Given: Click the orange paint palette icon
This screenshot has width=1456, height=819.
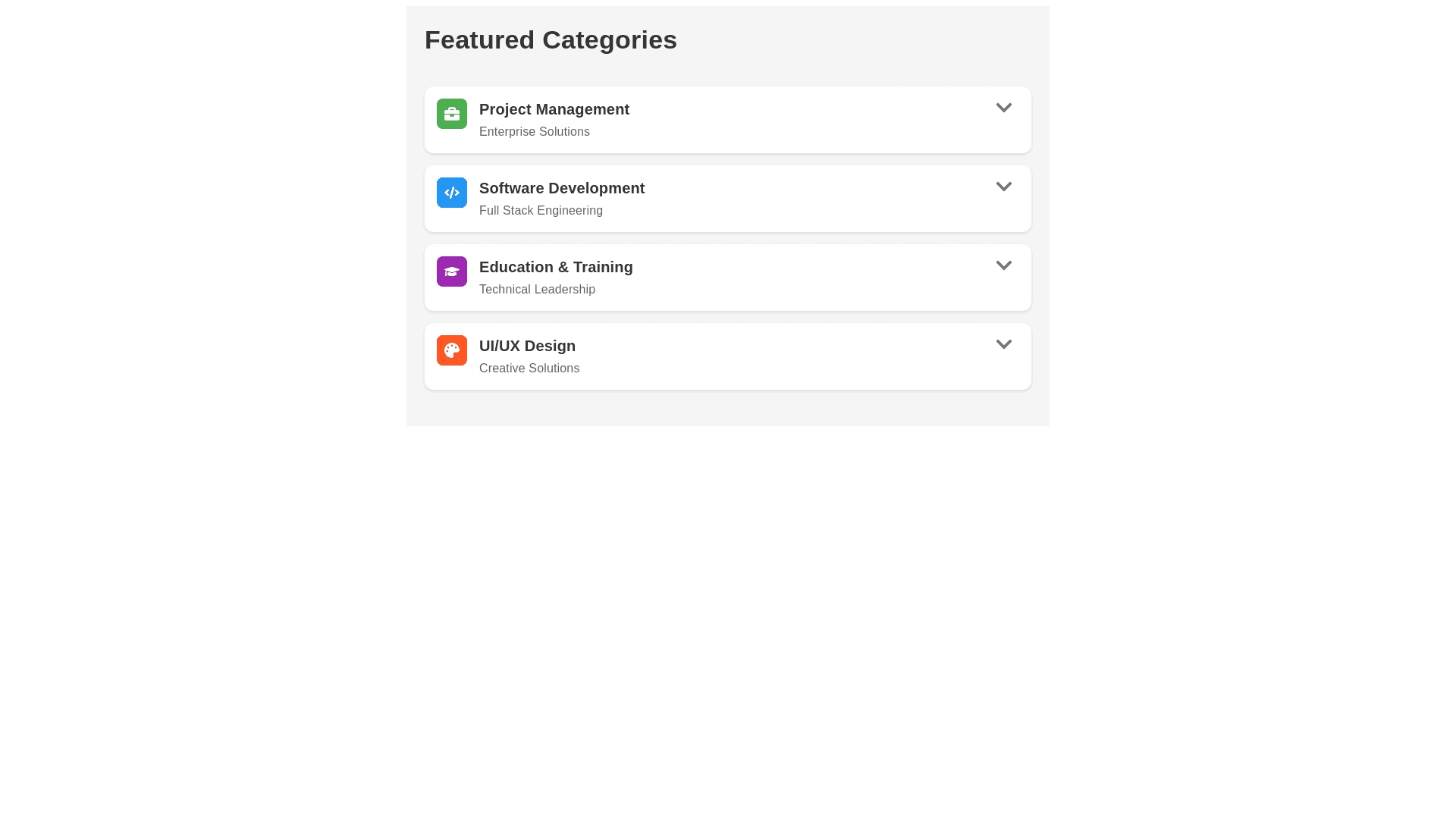Looking at the screenshot, I should [451, 350].
